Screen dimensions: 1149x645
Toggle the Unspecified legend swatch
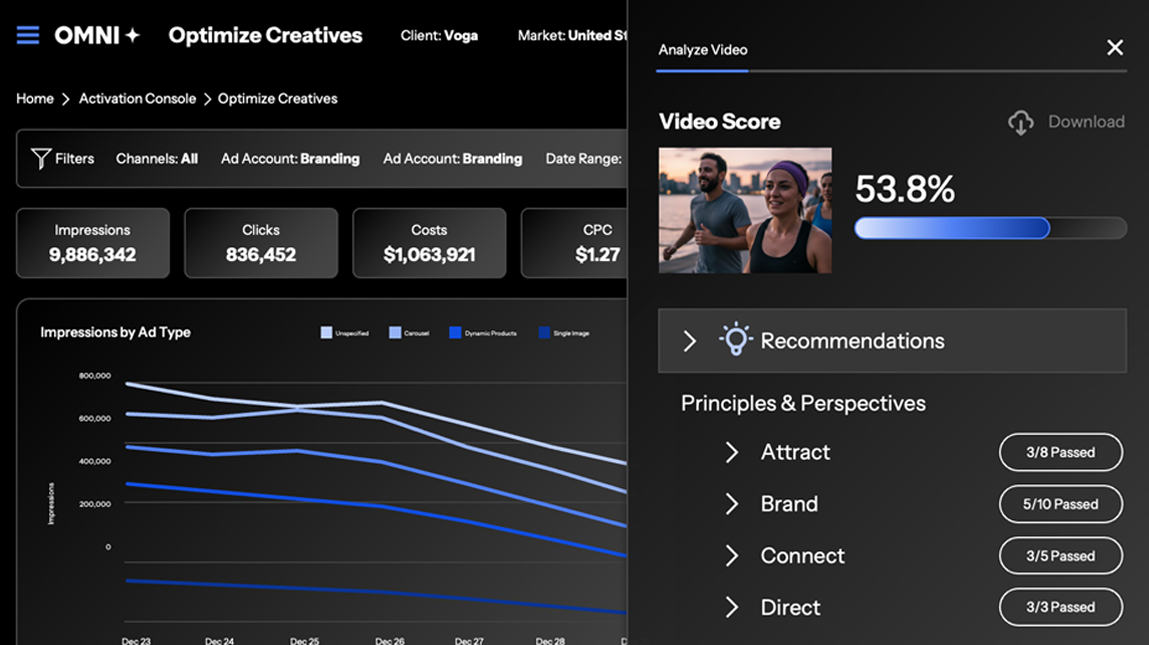click(x=326, y=333)
